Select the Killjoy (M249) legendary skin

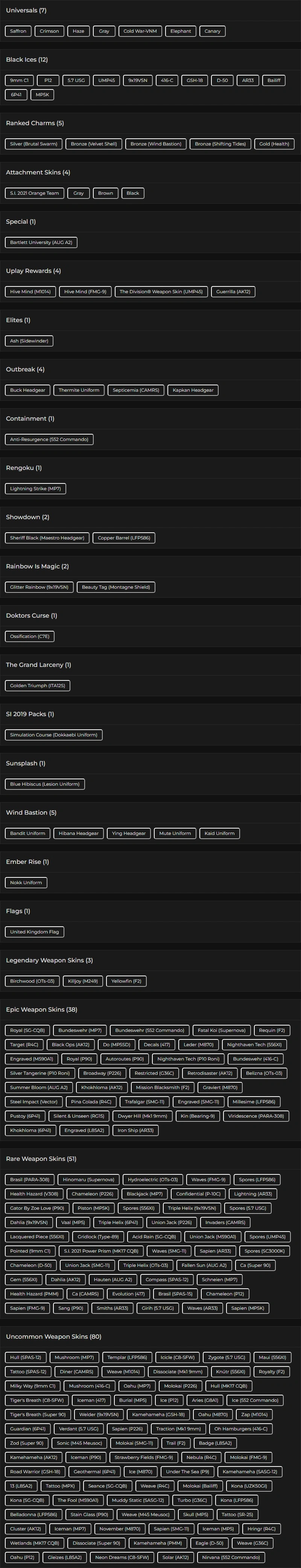[83, 981]
